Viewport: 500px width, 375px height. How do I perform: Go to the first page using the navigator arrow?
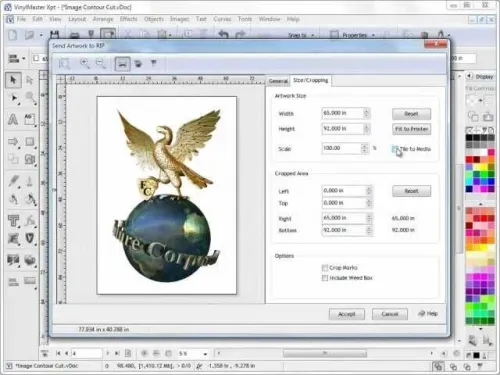click(x=58, y=353)
